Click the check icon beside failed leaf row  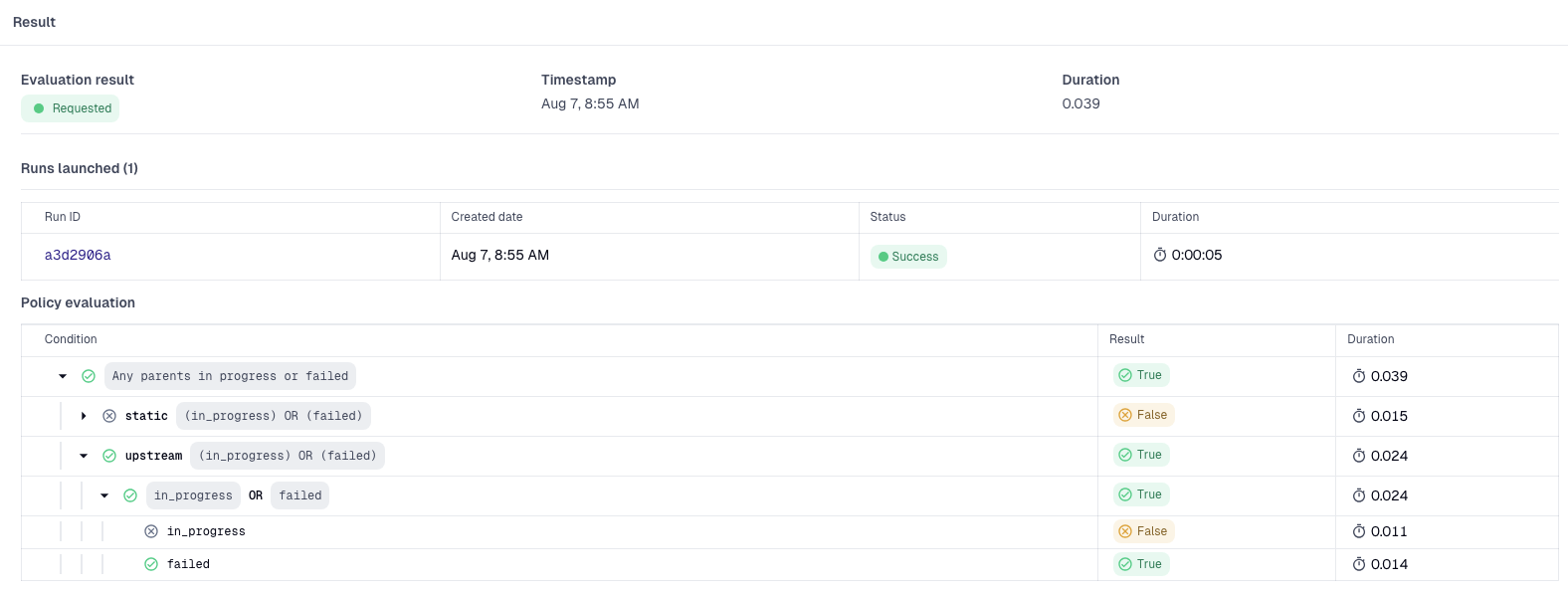click(x=151, y=564)
